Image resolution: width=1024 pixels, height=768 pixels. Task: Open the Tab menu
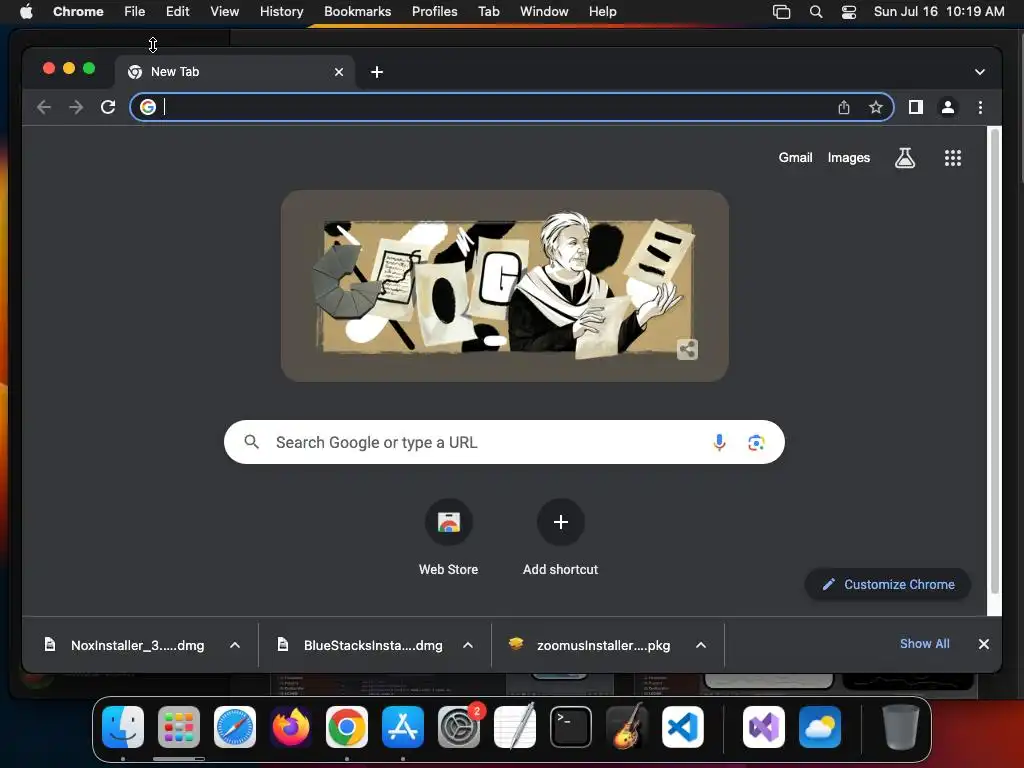pyautogui.click(x=488, y=12)
